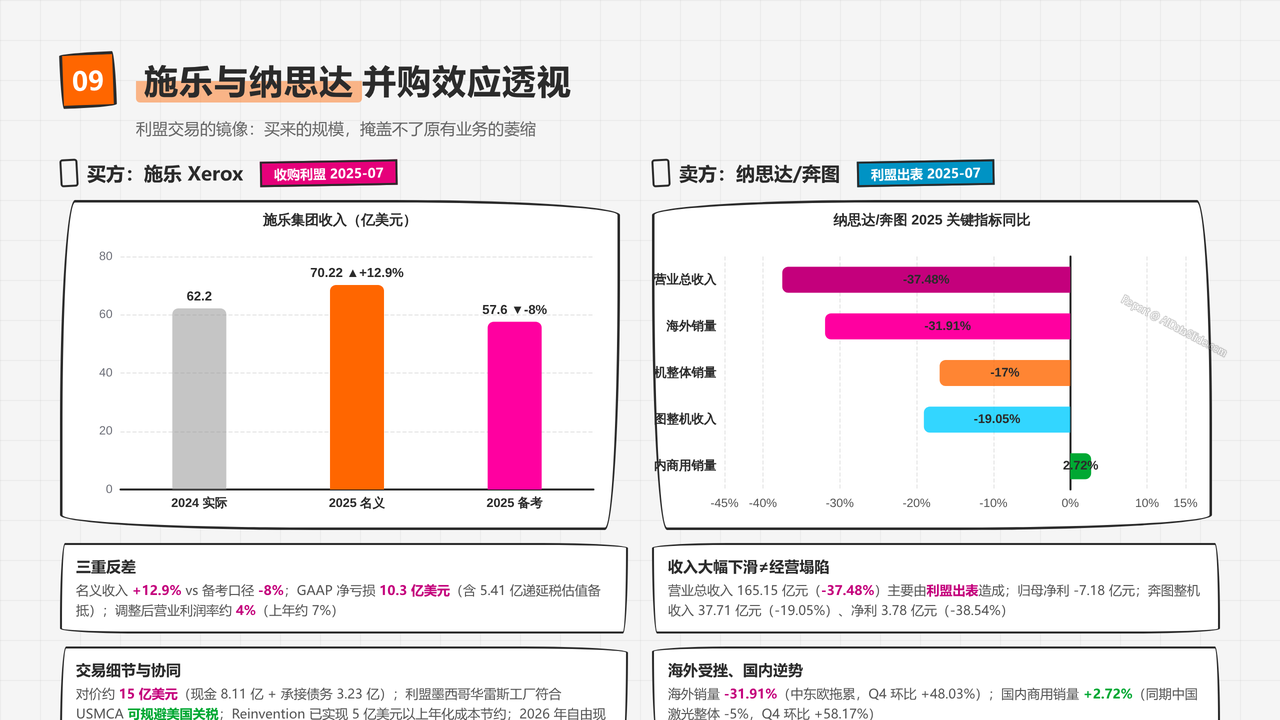Viewport: 1280px width, 720px height.
Task: Click the gray 2024 实际 revenue bar
Action: point(199,399)
